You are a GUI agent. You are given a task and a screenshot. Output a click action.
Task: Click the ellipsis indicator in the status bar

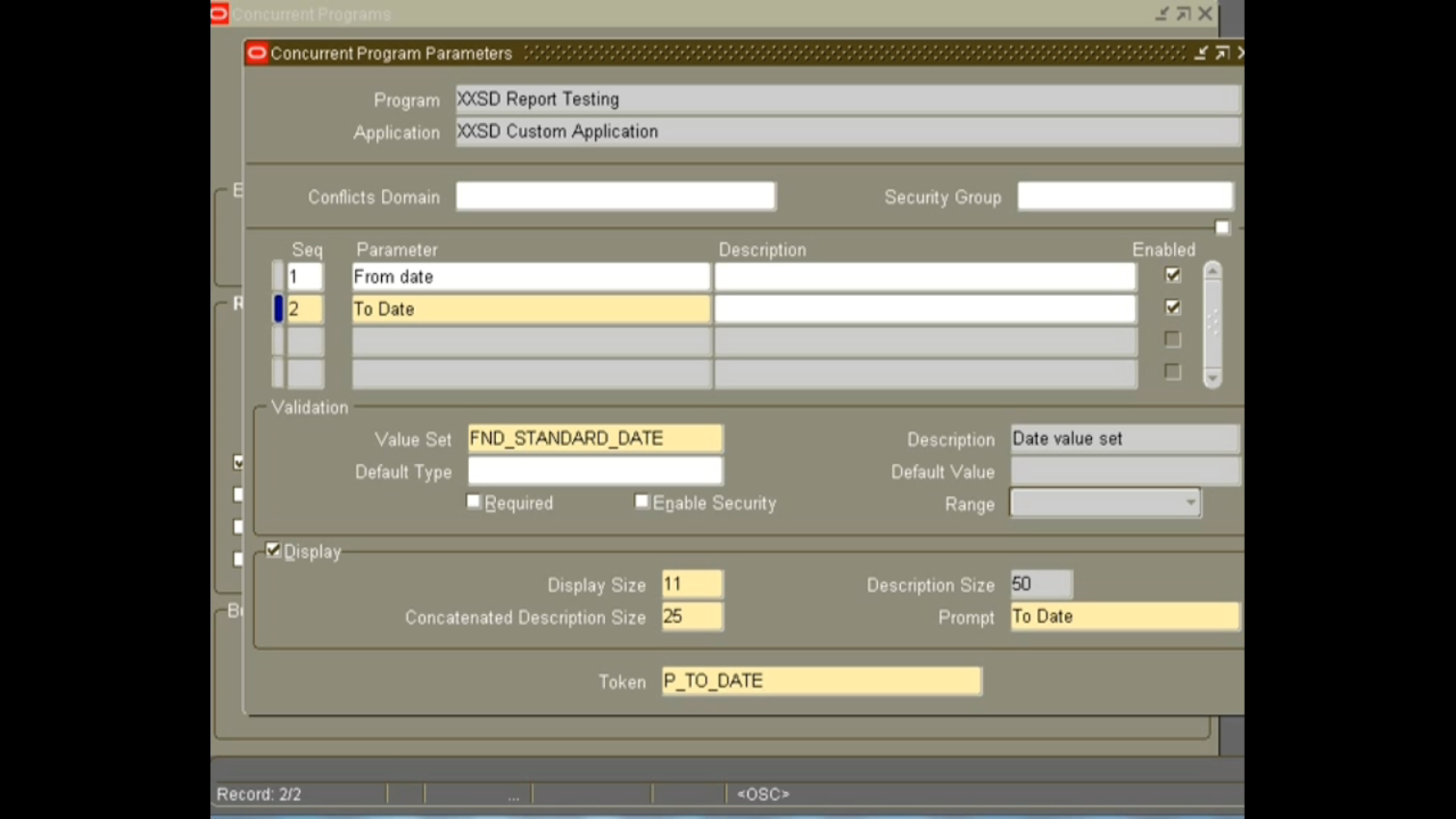(513, 794)
